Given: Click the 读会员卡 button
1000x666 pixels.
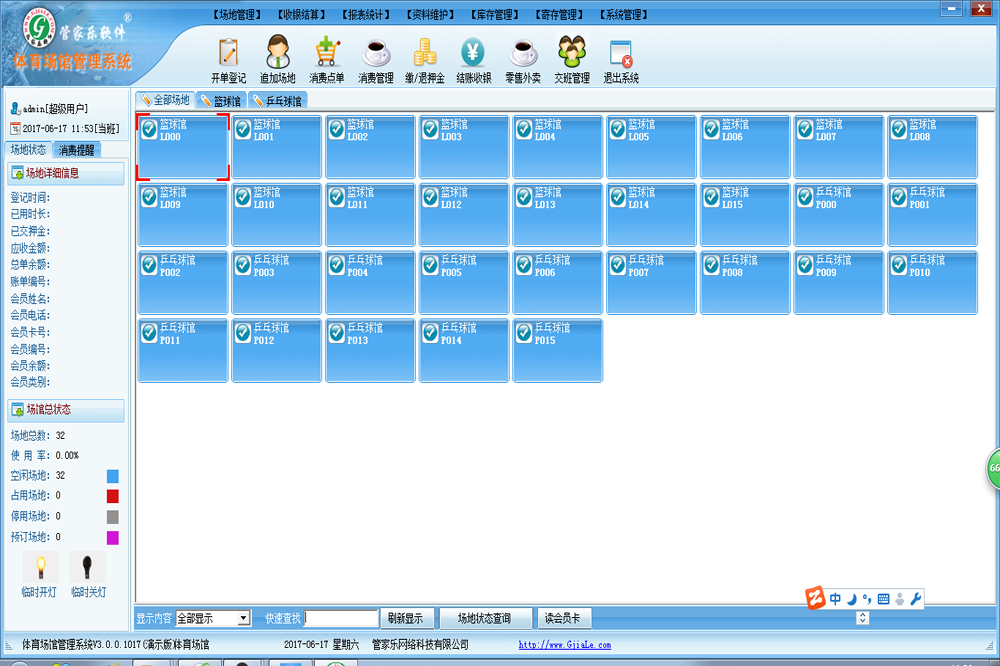Looking at the screenshot, I should pos(563,618).
